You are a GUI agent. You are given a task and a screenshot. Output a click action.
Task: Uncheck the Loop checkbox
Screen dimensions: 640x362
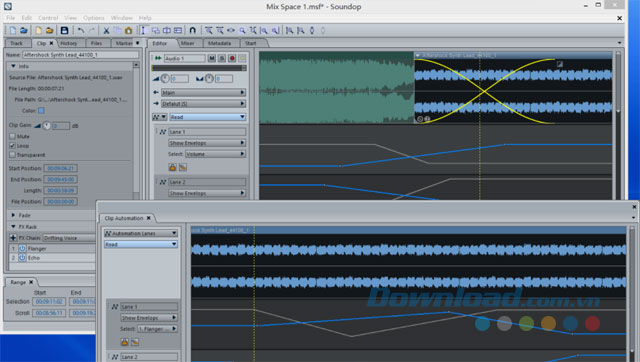point(12,146)
